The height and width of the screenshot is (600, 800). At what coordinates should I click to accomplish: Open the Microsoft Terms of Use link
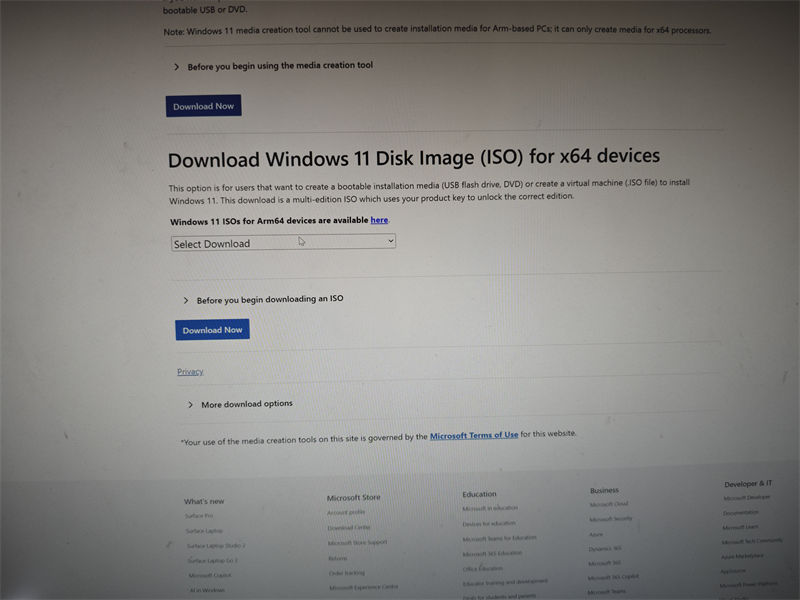coord(474,435)
